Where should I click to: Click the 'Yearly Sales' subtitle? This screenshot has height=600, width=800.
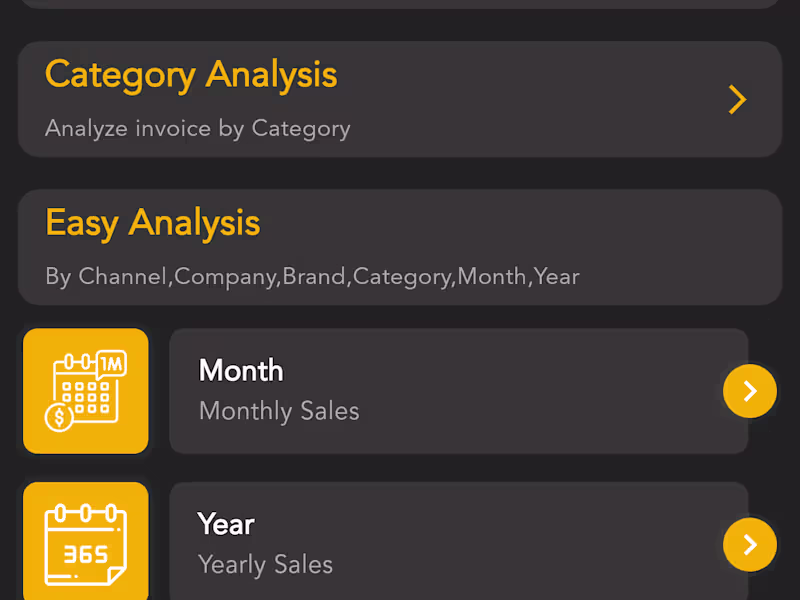[x=265, y=564]
